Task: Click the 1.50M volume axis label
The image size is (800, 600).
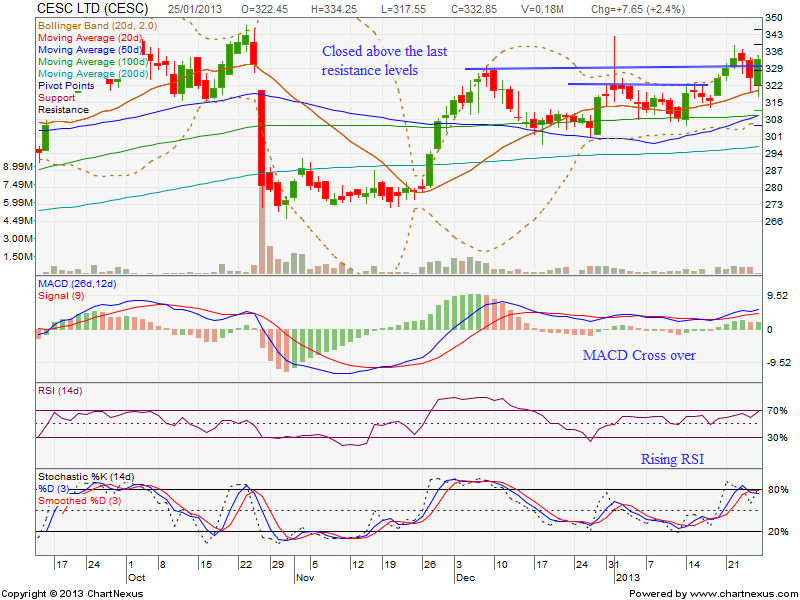Action: pyautogui.click(x=18, y=256)
